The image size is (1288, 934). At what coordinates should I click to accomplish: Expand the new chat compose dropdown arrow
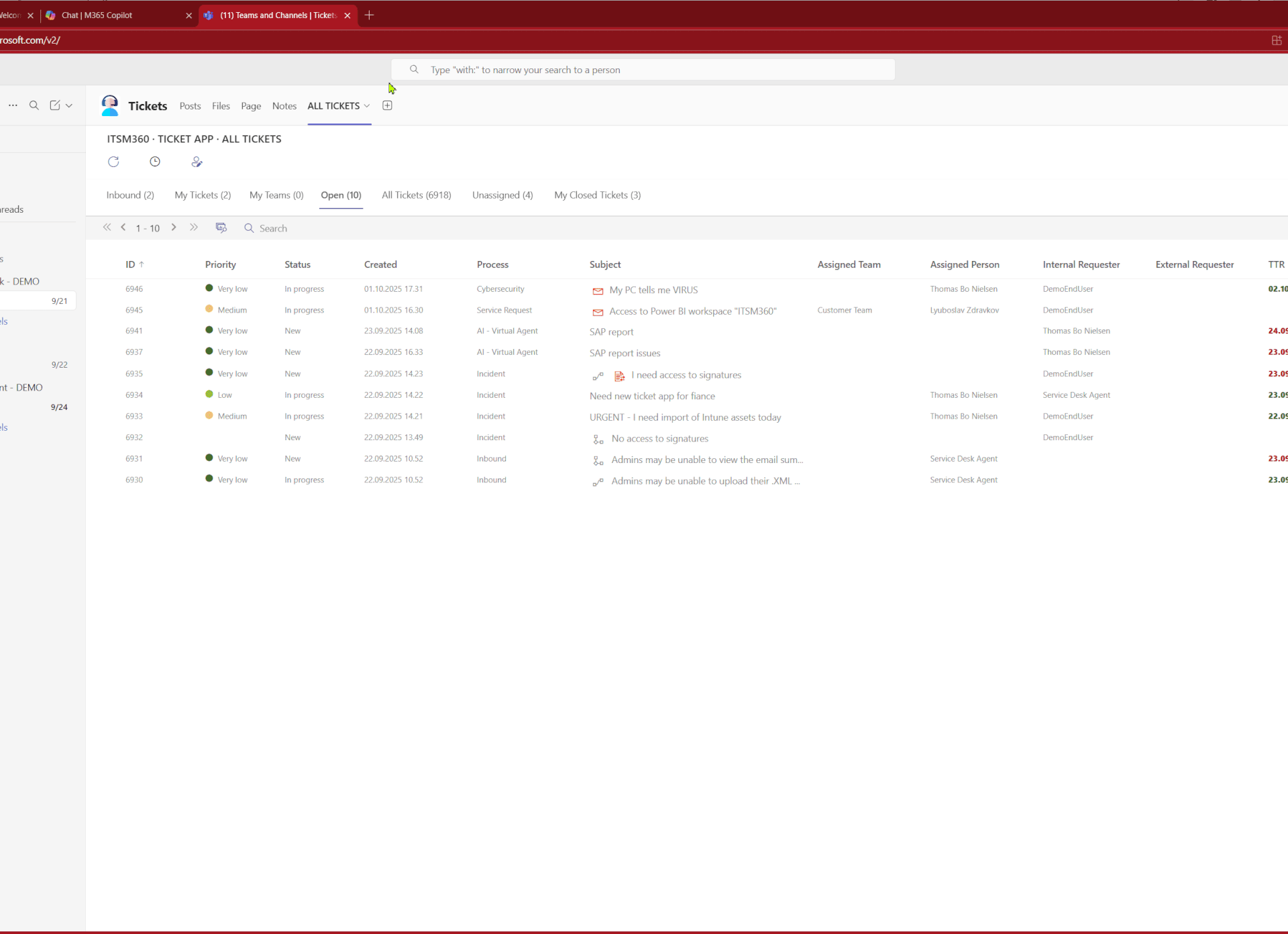tap(69, 105)
